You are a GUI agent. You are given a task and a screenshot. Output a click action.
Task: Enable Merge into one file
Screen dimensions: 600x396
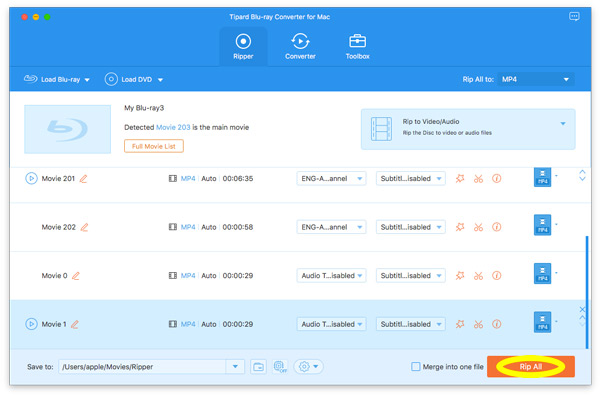pos(416,367)
